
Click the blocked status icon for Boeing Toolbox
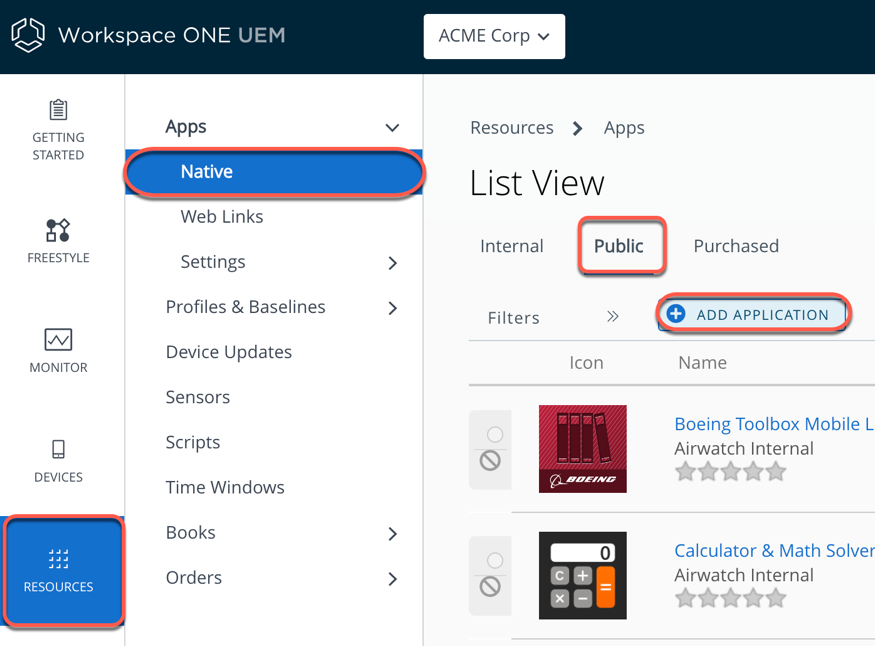coord(490,461)
